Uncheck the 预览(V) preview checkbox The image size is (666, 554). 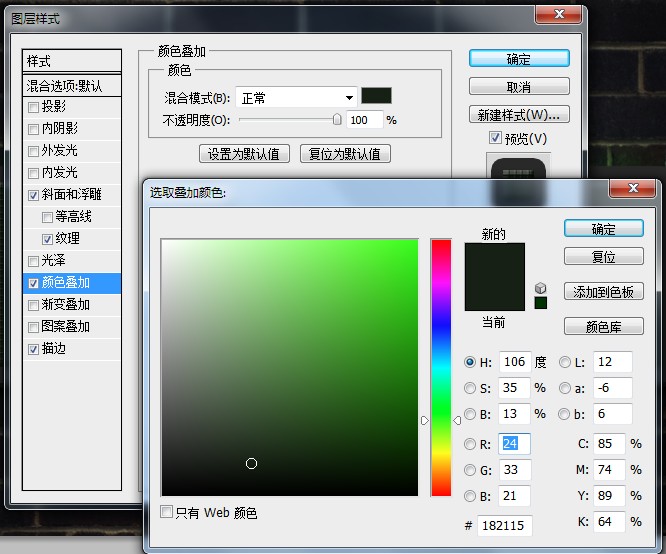coord(495,137)
